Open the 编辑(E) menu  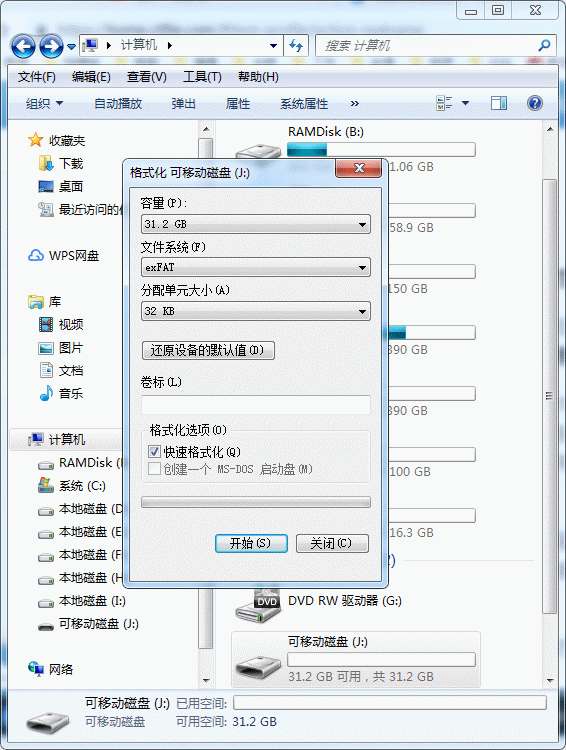pyautogui.click(x=91, y=77)
